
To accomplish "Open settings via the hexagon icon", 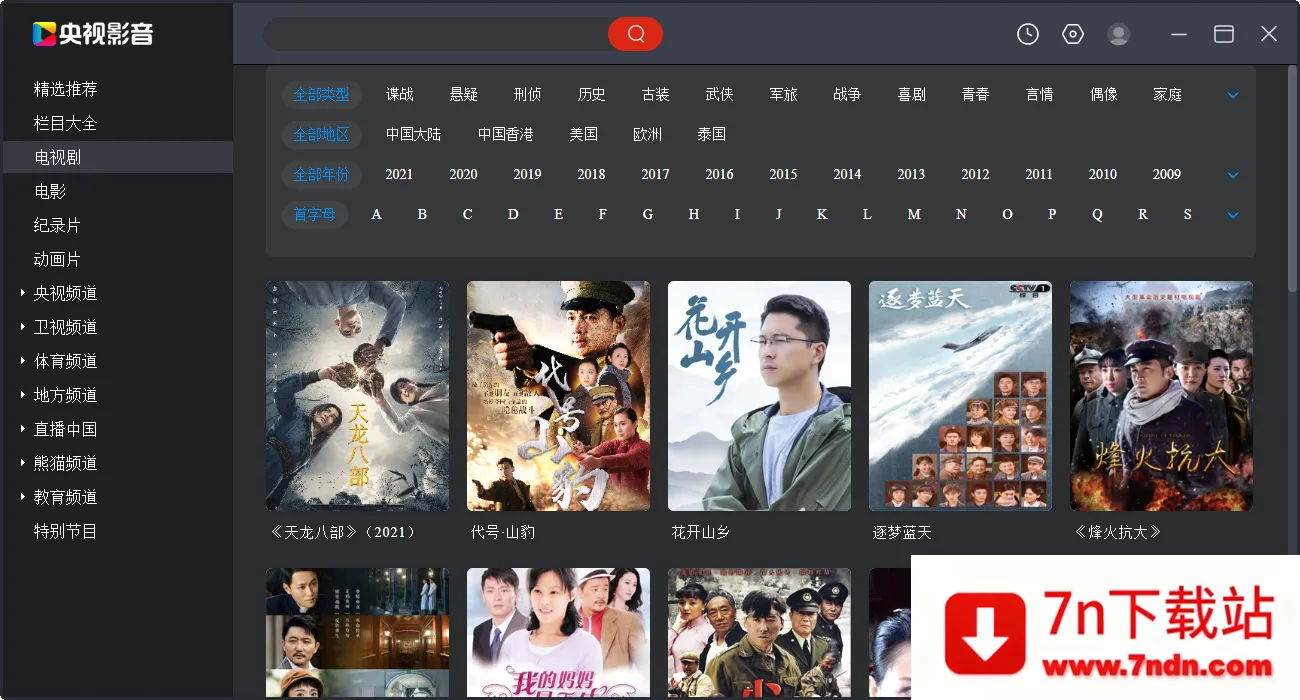I will tap(1073, 34).
